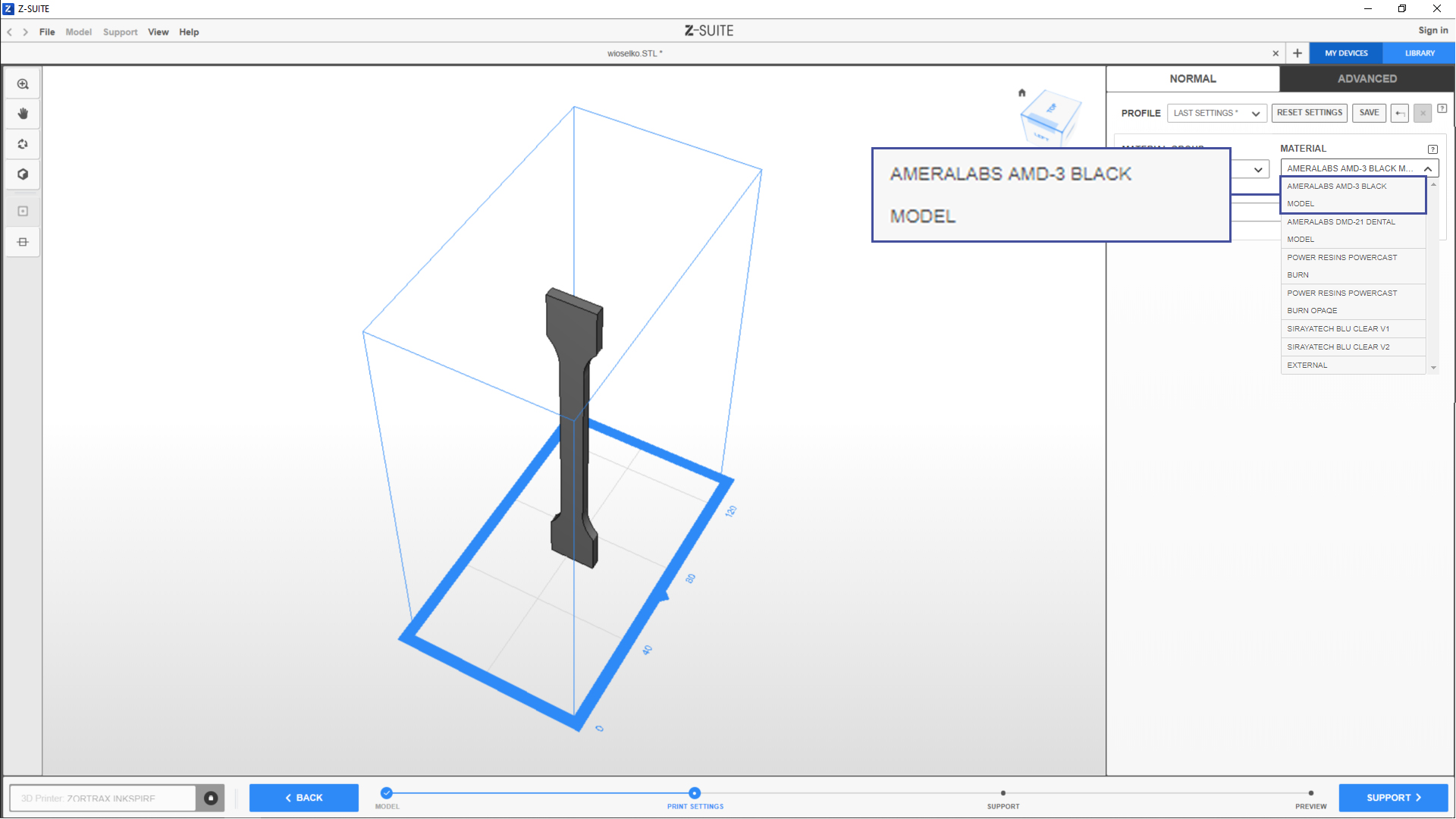Open the Material help question icon

pos(1432,149)
